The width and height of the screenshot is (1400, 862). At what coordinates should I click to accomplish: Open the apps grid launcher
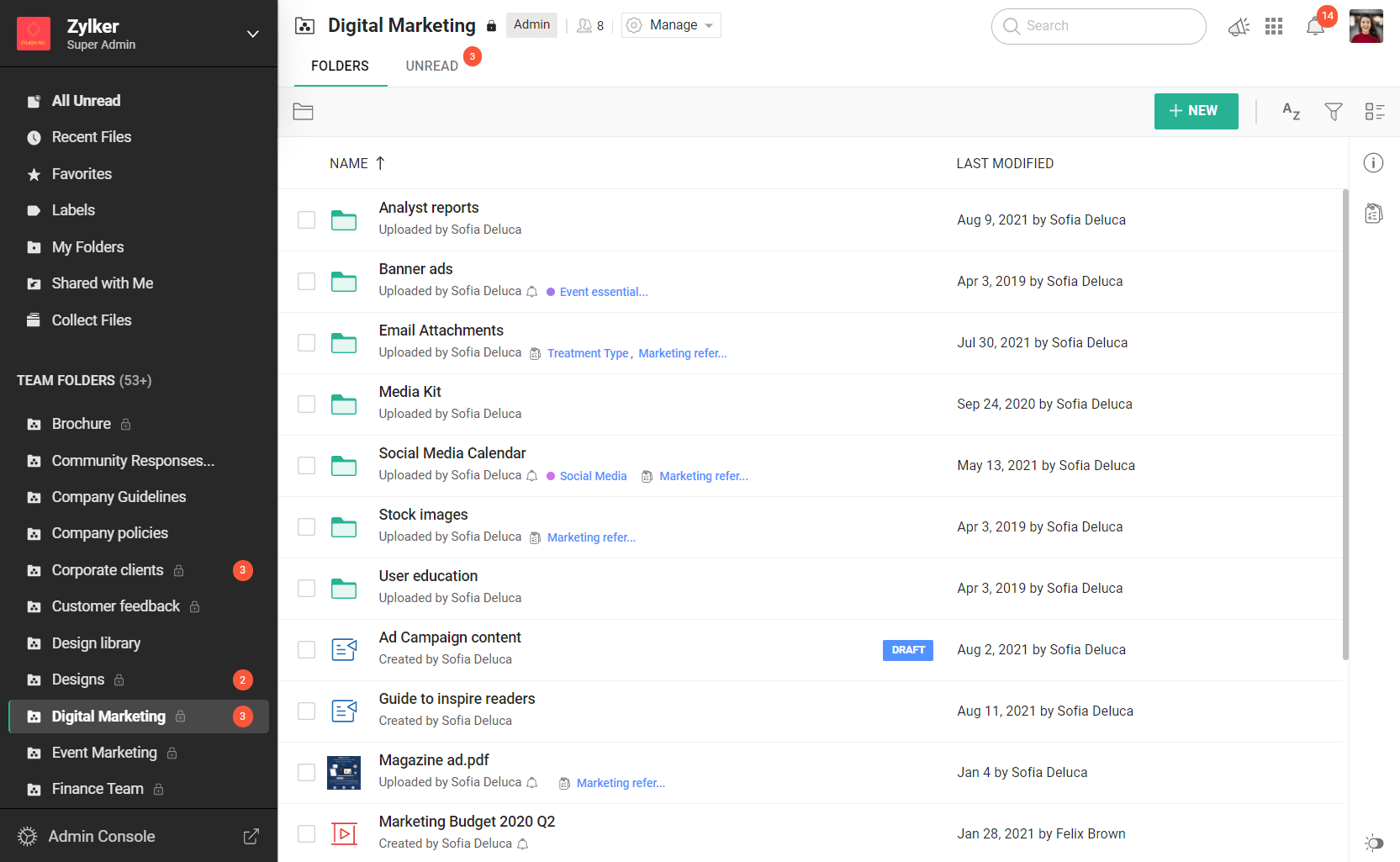(1274, 27)
